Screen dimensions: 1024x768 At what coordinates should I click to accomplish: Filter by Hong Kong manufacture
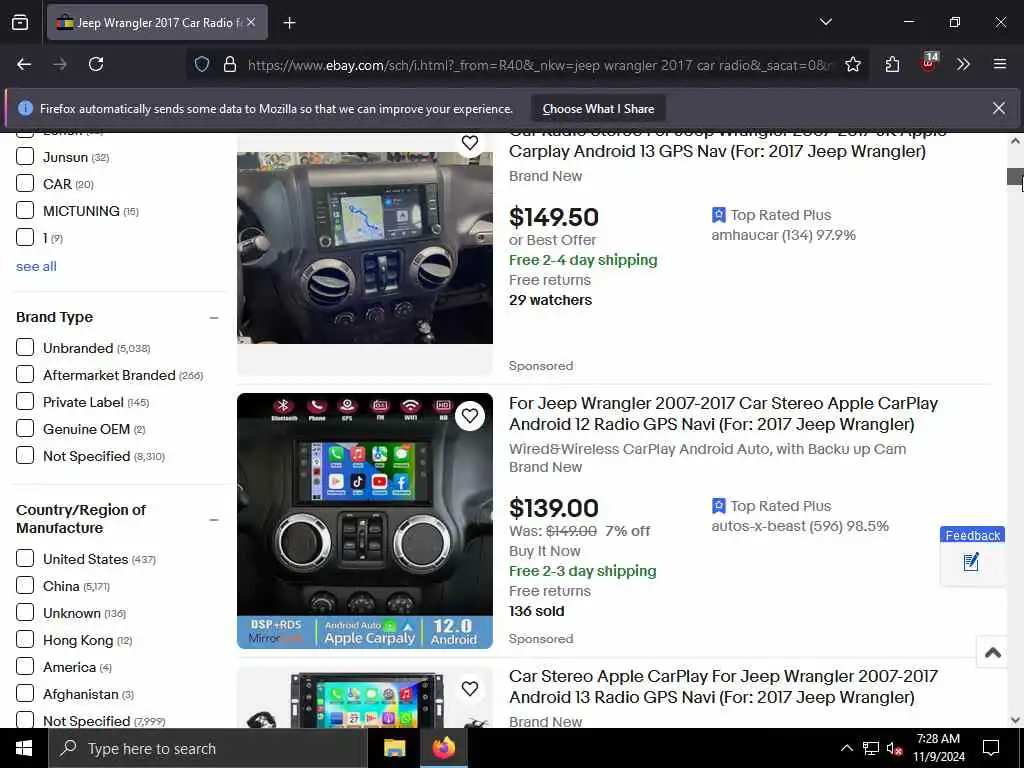point(25,639)
